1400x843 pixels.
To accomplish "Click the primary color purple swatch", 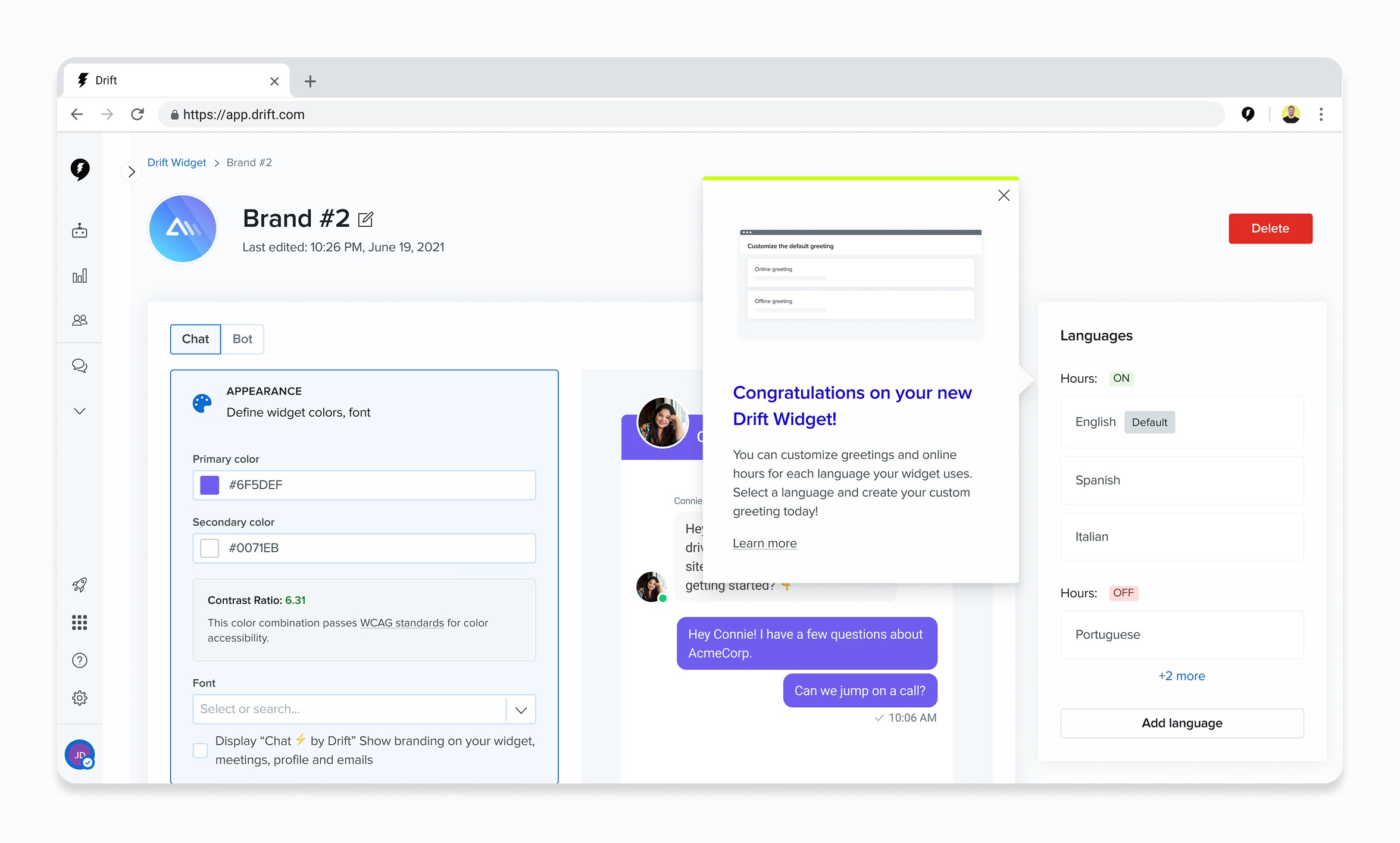I will click(x=210, y=485).
